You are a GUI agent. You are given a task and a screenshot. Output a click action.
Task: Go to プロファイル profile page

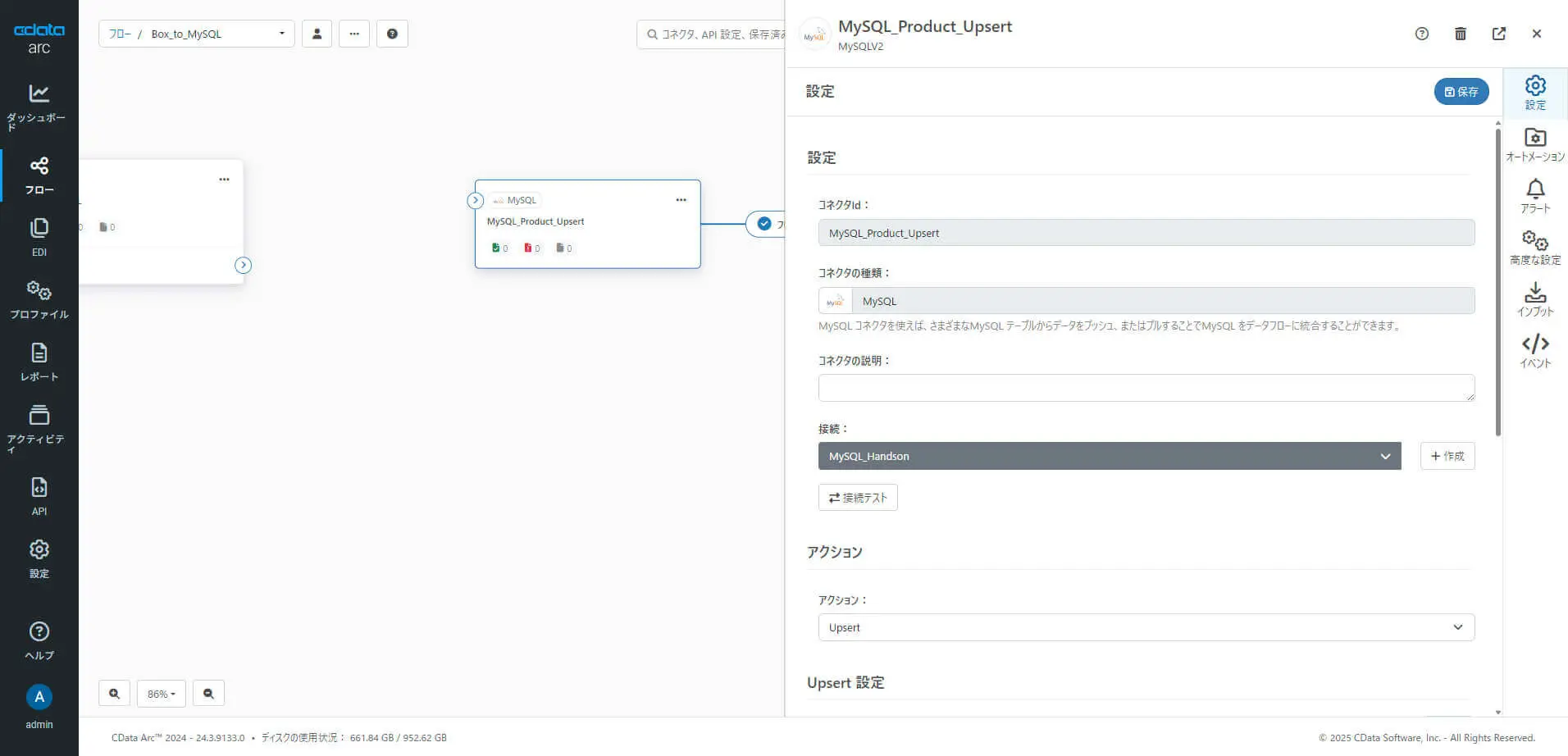[x=39, y=299]
